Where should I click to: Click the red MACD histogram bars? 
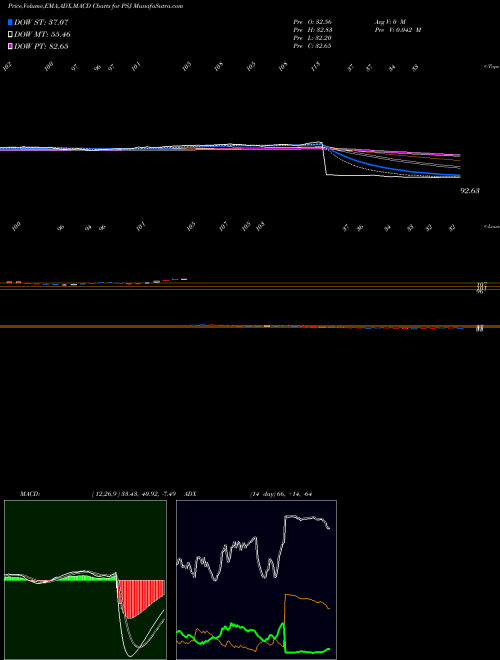pos(140,598)
